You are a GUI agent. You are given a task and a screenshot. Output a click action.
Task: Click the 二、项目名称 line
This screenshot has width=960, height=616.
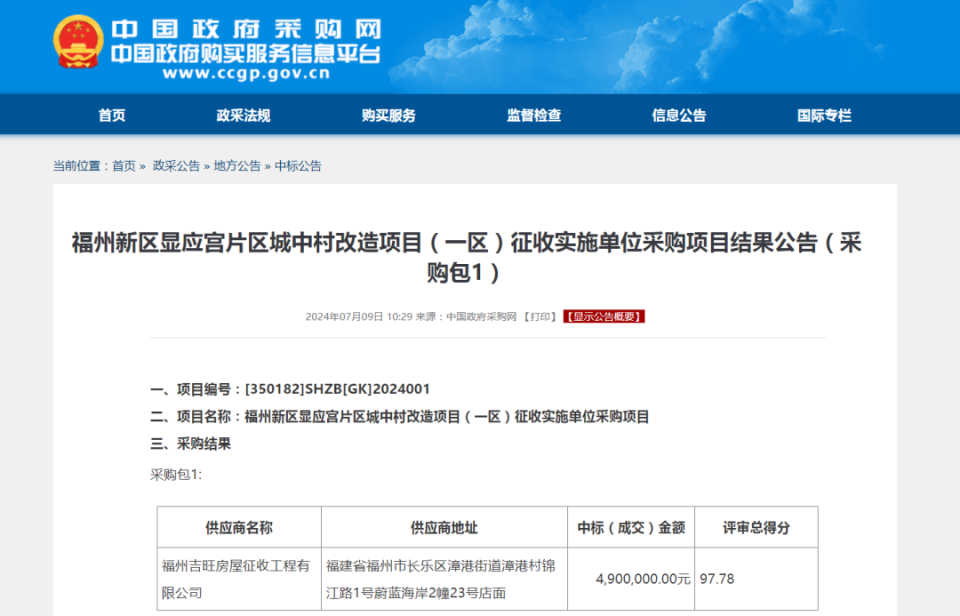click(x=400, y=417)
